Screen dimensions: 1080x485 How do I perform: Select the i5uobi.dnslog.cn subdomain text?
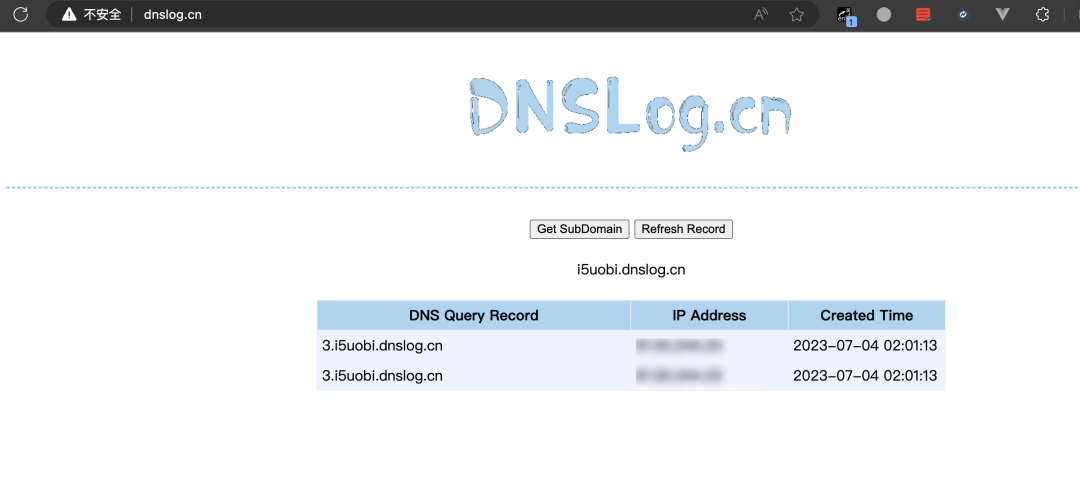pyautogui.click(x=631, y=270)
